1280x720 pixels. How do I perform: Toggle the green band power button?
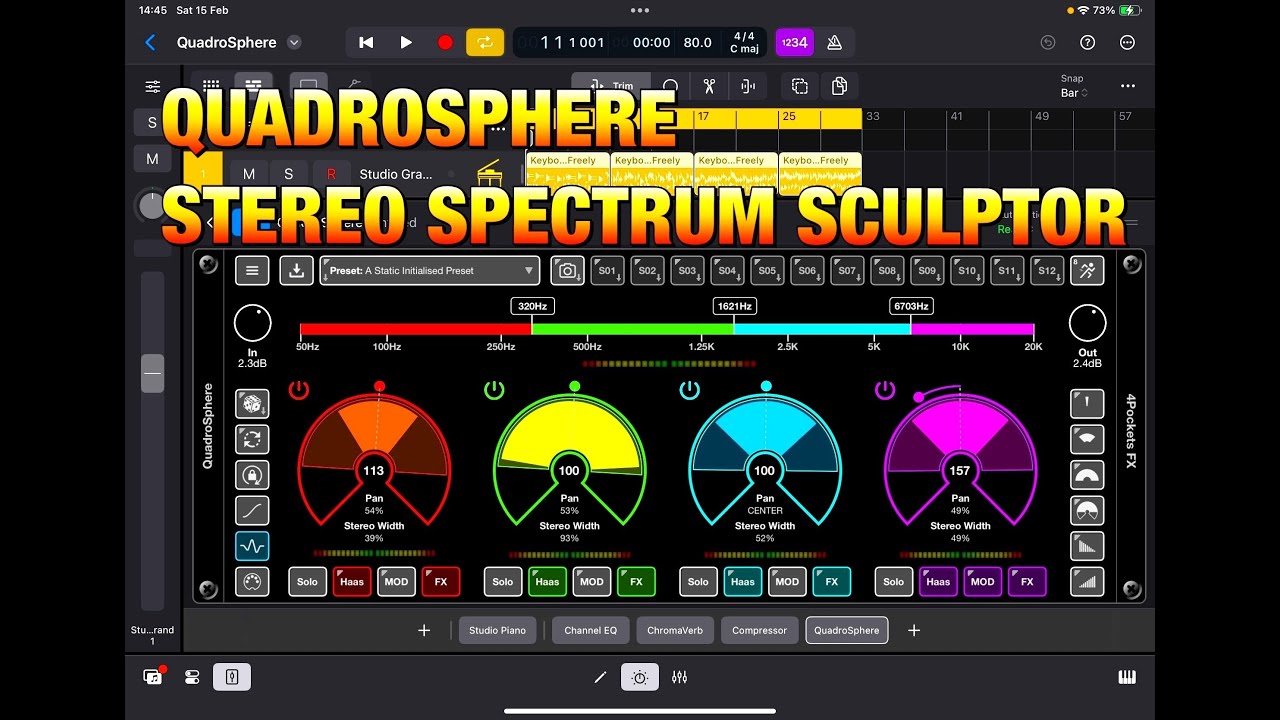point(494,390)
